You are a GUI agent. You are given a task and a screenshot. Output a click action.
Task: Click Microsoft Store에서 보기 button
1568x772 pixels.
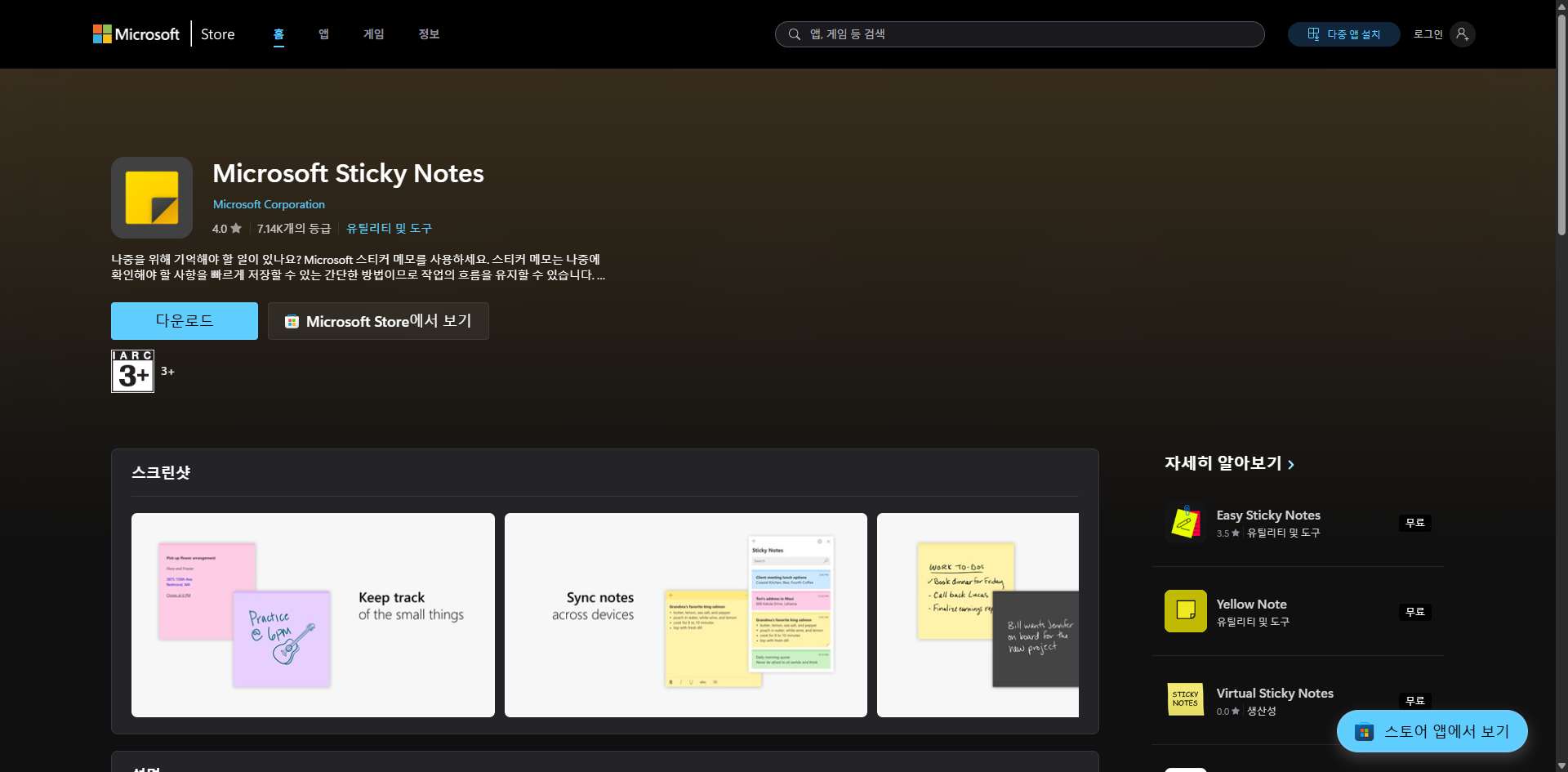(x=378, y=321)
